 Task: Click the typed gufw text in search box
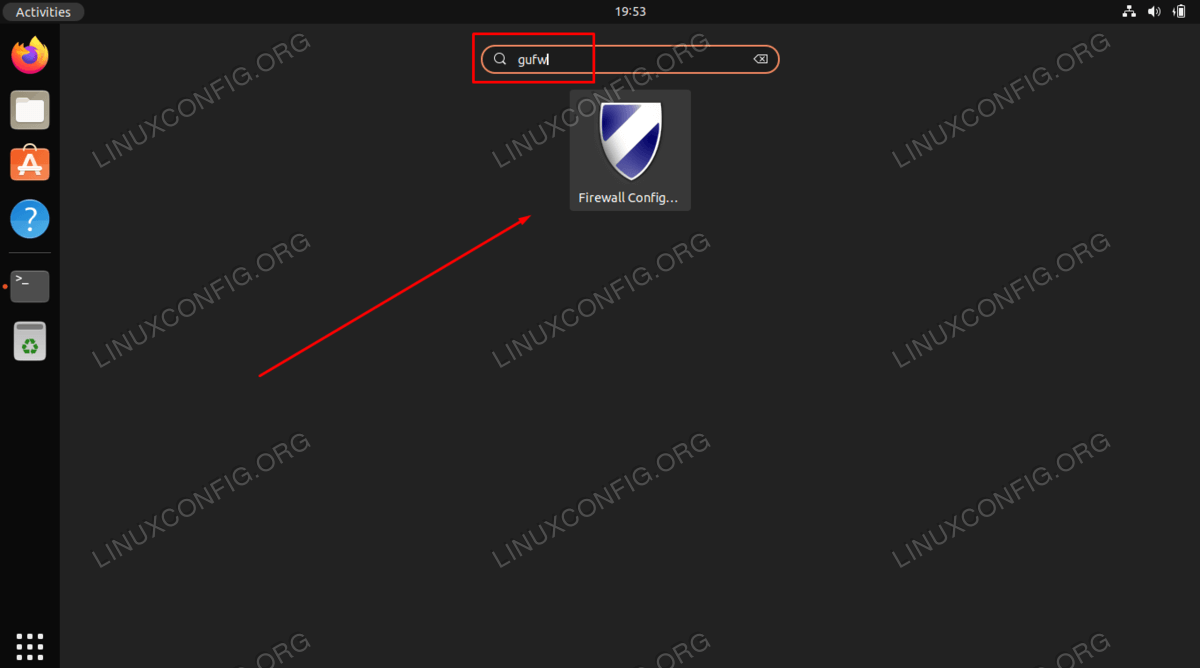click(x=533, y=60)
